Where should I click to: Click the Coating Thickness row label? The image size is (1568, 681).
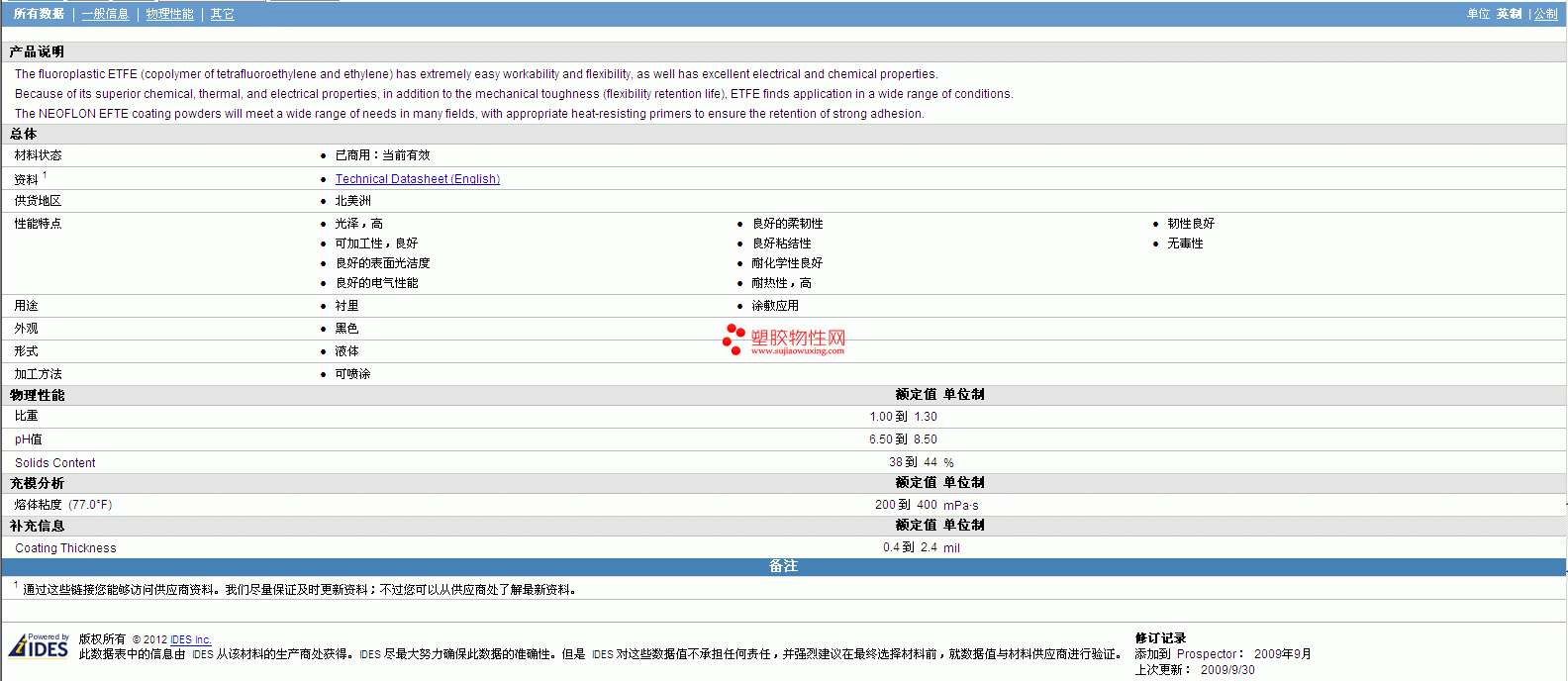pos(65,548)
